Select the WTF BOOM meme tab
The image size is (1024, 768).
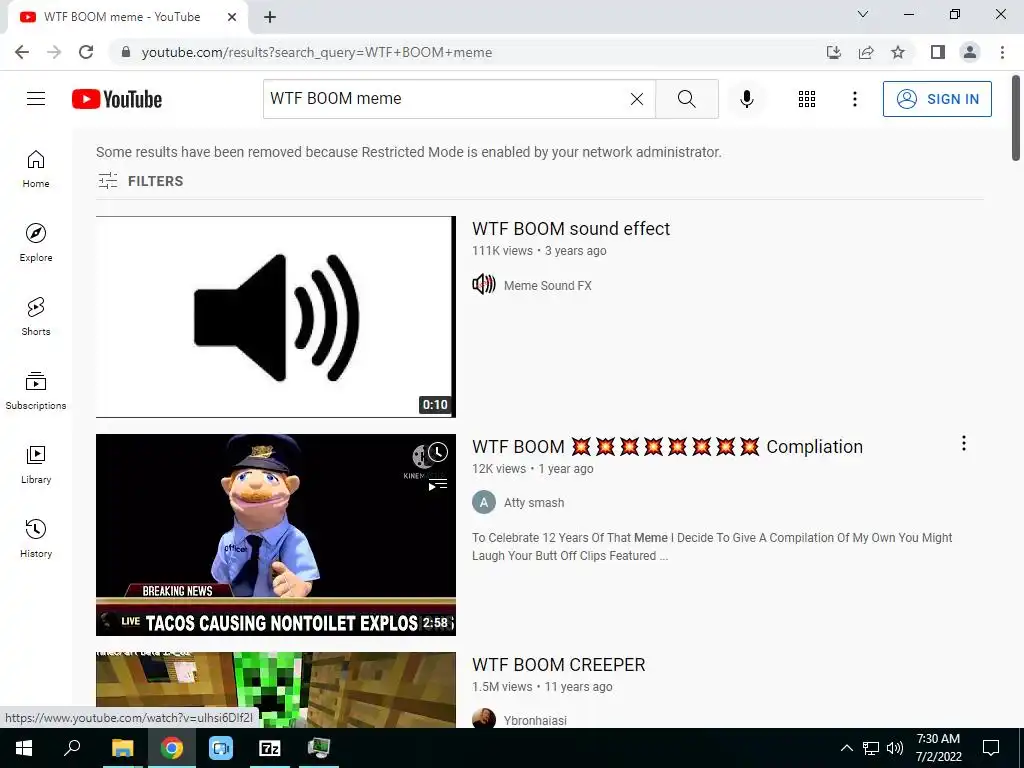click(x=127, y=17)
